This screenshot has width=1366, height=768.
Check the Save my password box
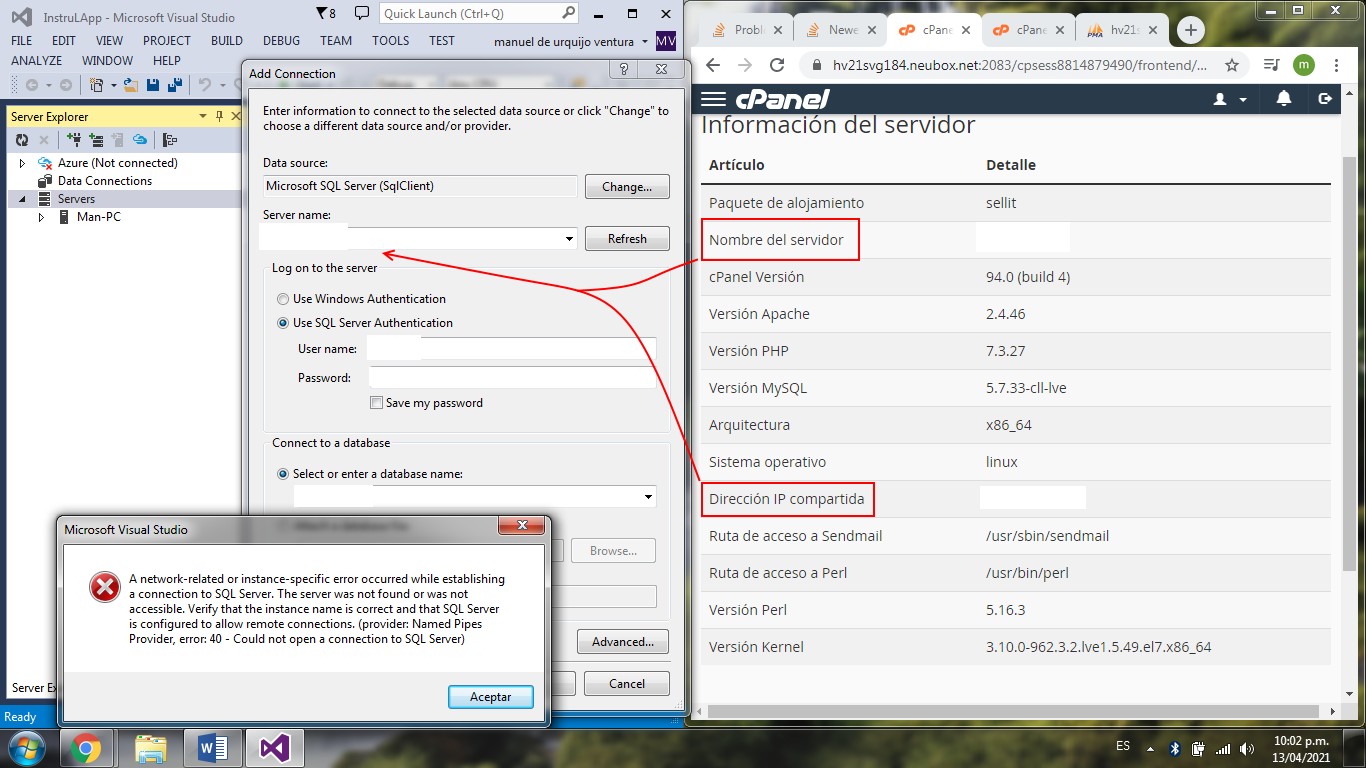[376, 403]
